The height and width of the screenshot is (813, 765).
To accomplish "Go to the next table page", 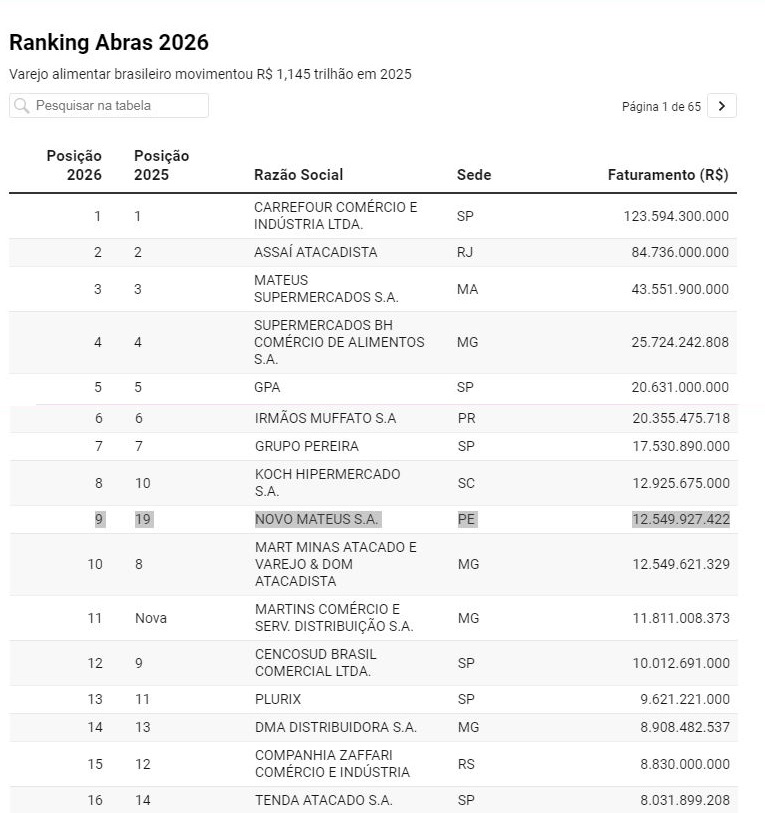I will click(x=722, y=106).
